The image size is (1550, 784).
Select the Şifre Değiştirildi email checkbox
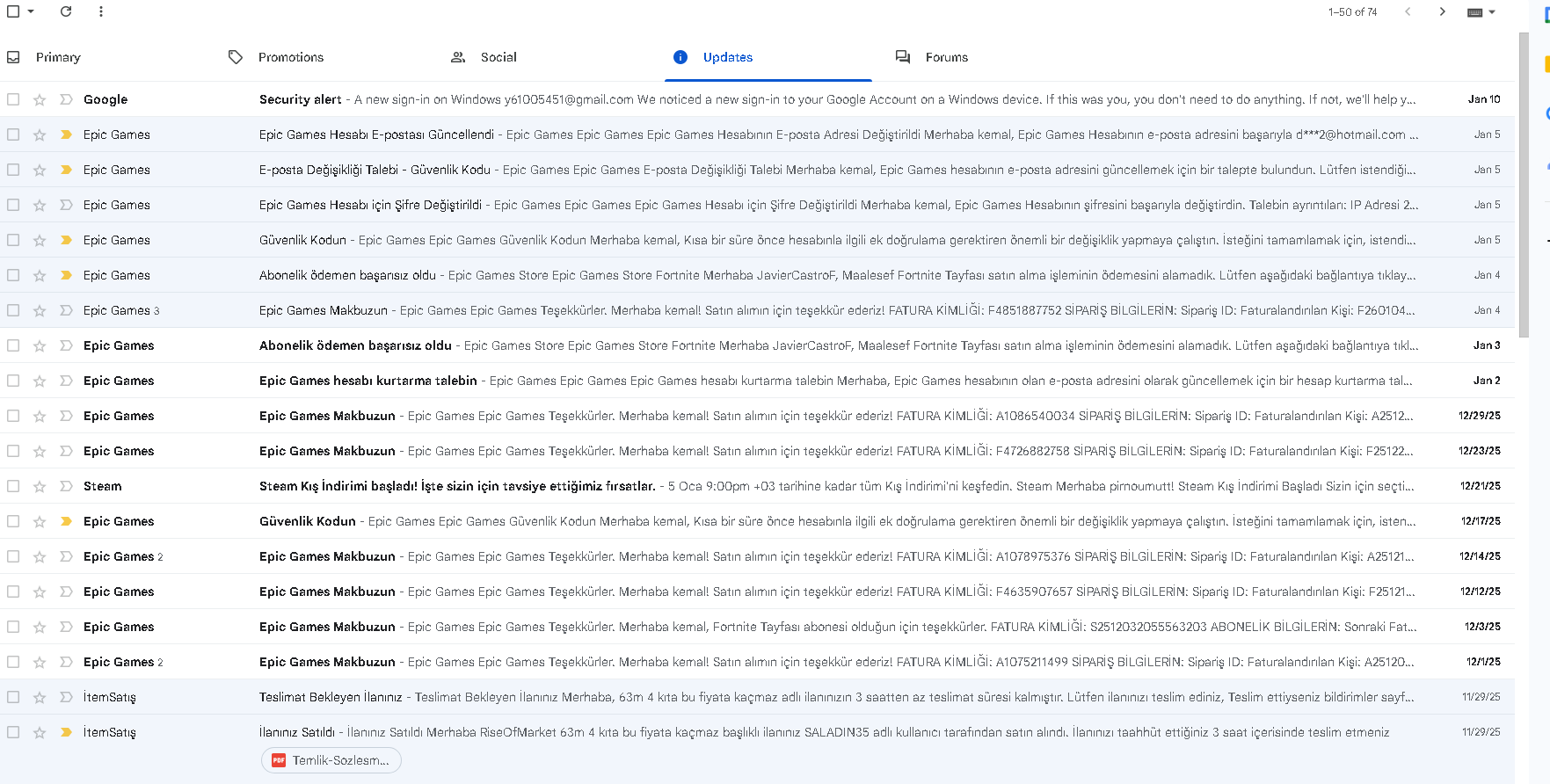13,205
